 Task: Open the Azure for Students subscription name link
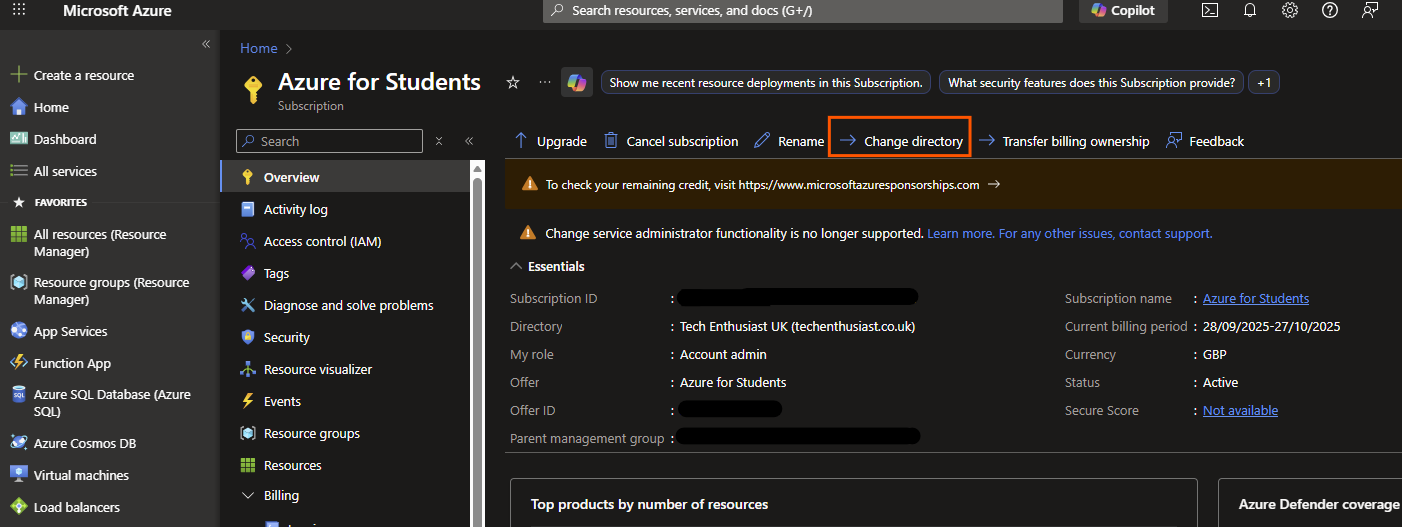pyautogui.click(x=1256, y=298)
